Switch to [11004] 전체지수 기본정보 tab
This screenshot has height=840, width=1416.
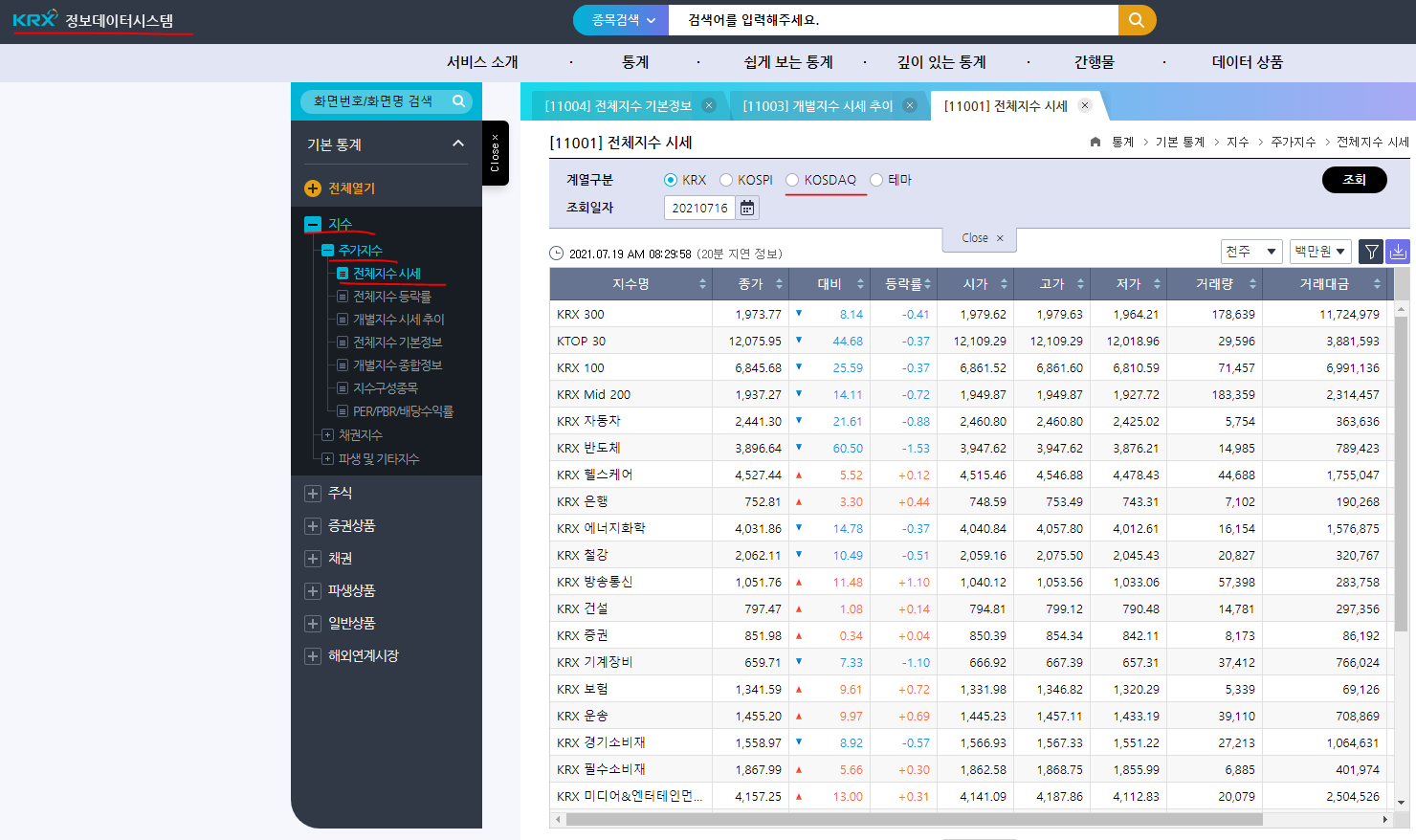618,106
